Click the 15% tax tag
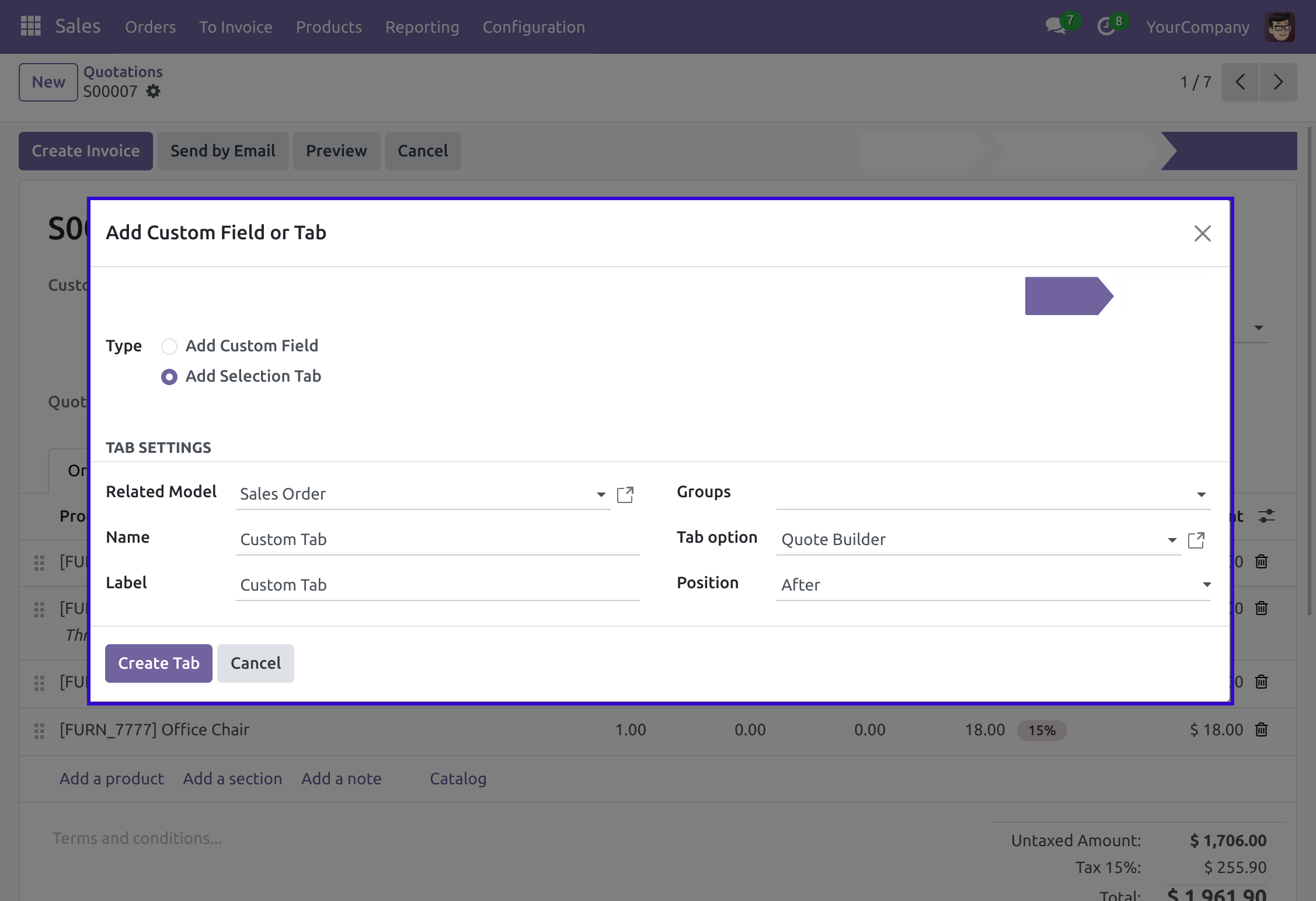This screenshot has height=901, width=1316. 1042,731
